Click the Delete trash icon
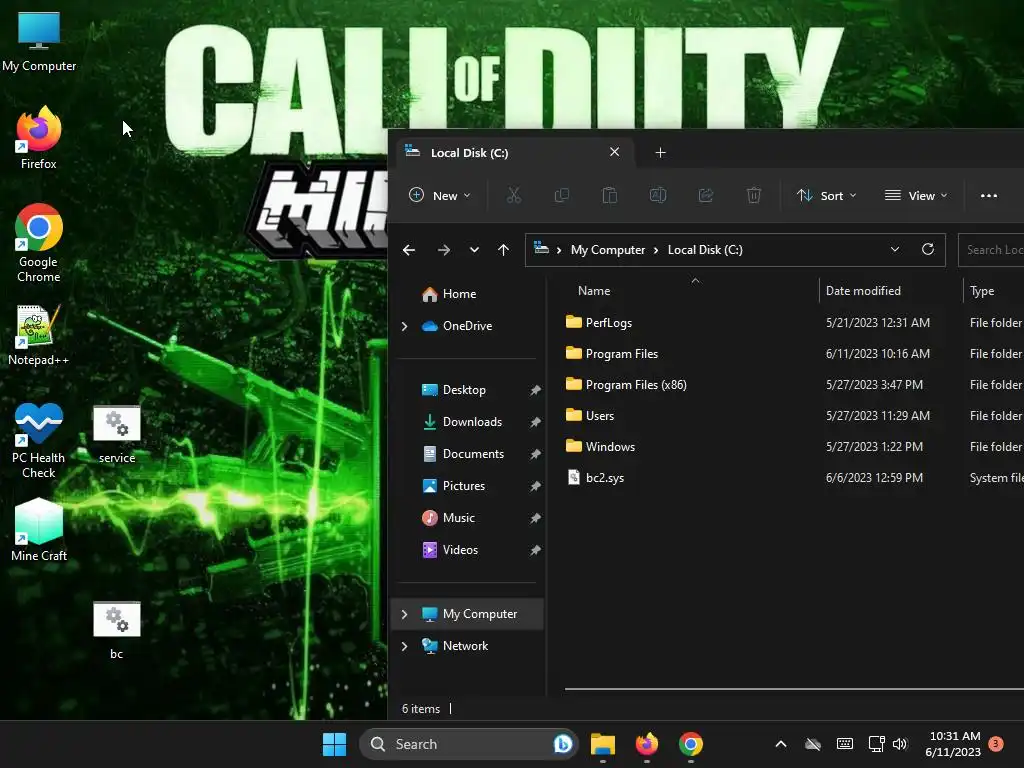 coord(754,195)
